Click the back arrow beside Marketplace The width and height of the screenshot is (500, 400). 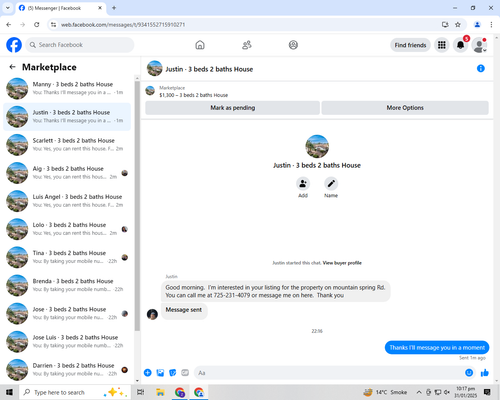(x=12, y=67)
